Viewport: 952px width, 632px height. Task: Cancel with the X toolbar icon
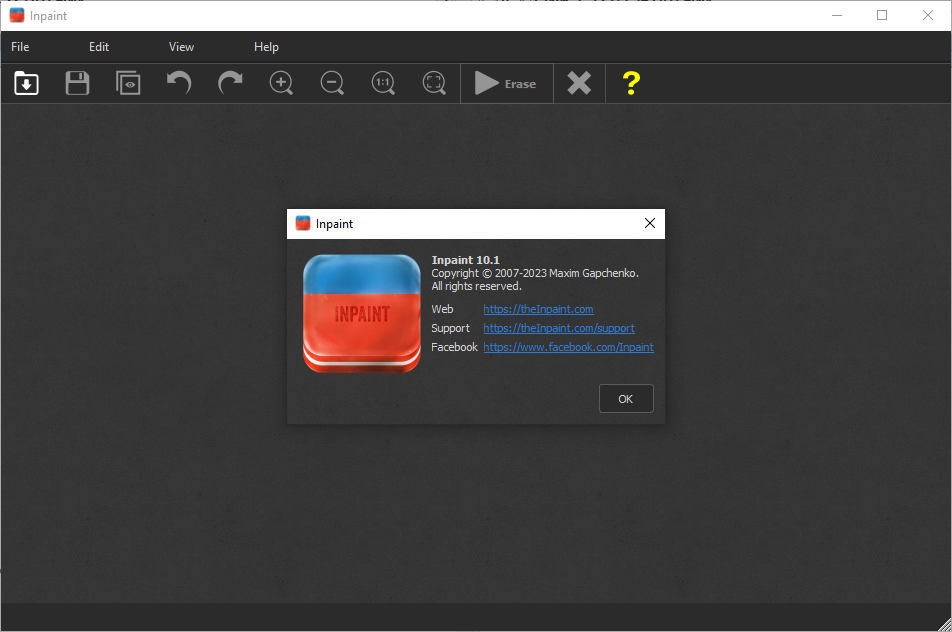click(x=579, y=83)
